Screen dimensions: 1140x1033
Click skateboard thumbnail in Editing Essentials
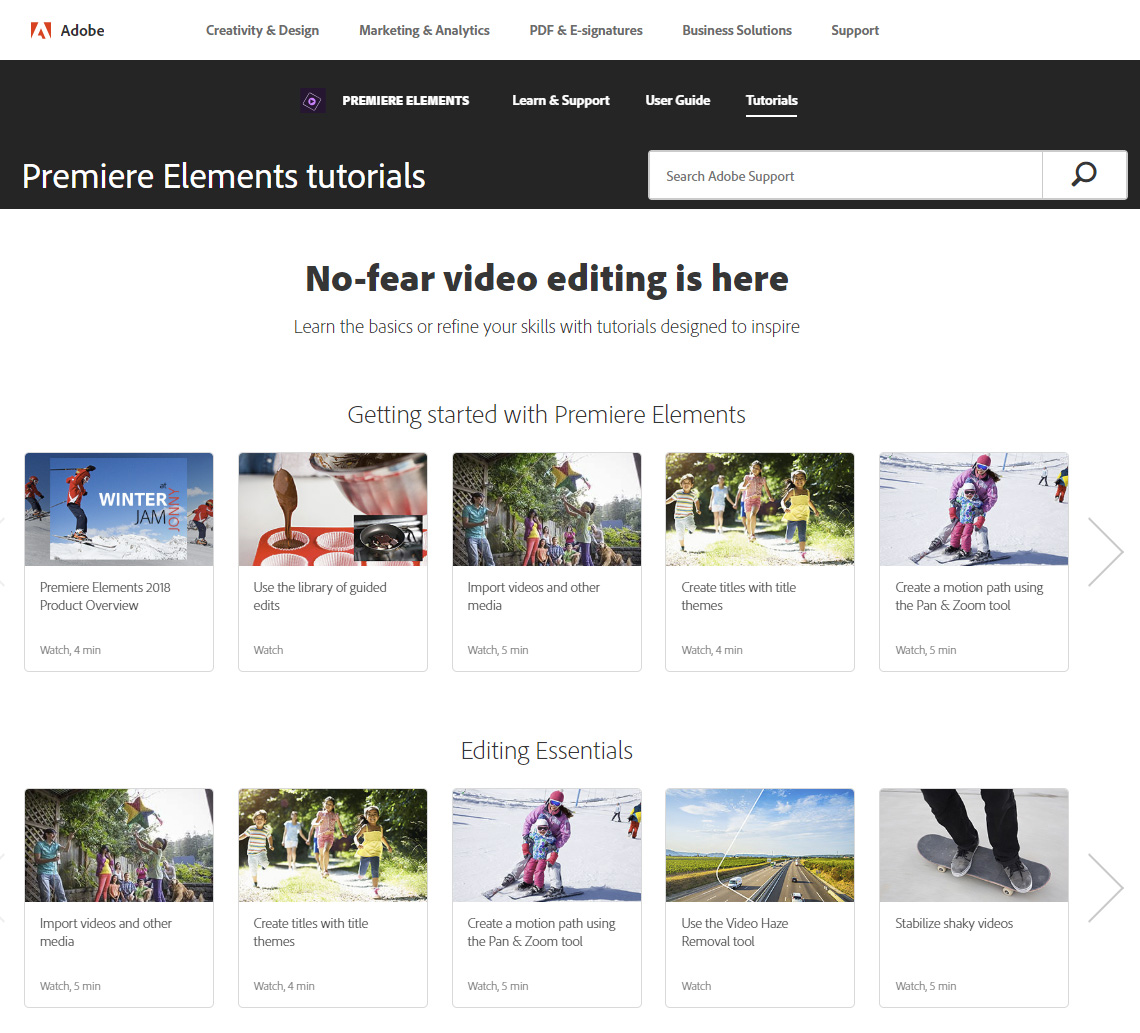(x=973, y=845)
